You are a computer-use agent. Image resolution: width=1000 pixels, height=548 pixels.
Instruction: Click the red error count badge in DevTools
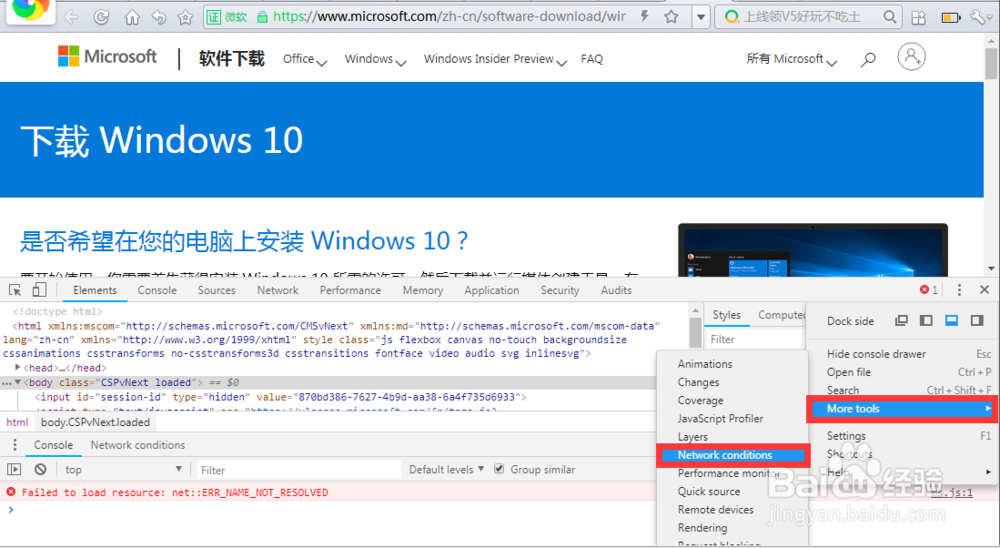(929, 290)
